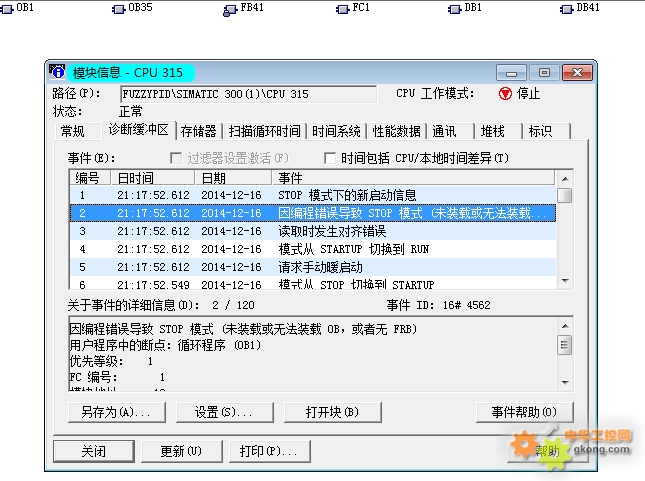Screen dimensions: 645x481
Task: Click the 日时间 column header
Action: pos(152,178)
